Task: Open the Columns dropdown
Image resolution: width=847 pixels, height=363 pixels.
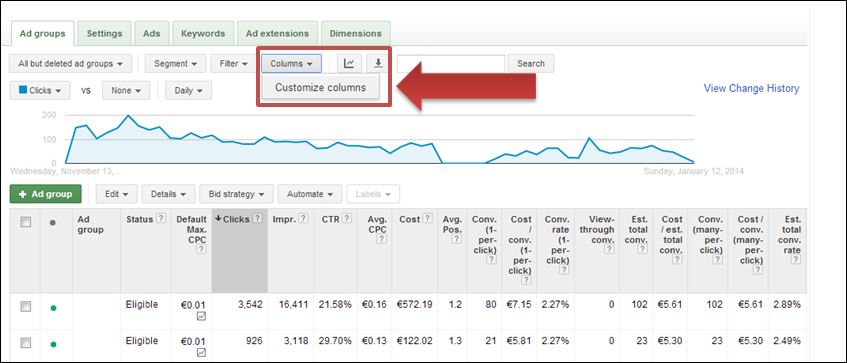Action: click(292, 63)
